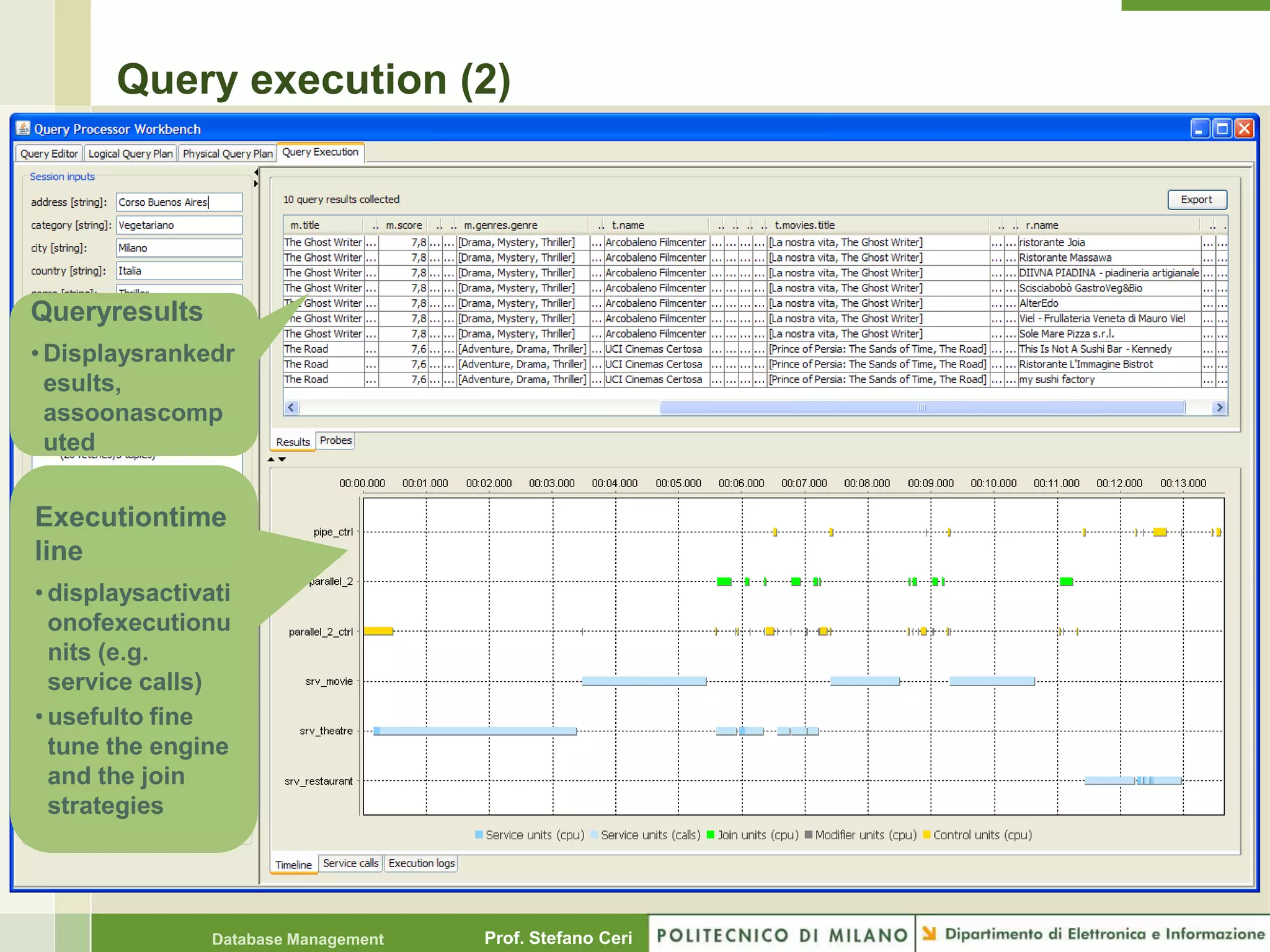Minimize the Query Processor Workbench window
The width and height of the screenshot is (1270, 952).
click(x=1201, y=129)
